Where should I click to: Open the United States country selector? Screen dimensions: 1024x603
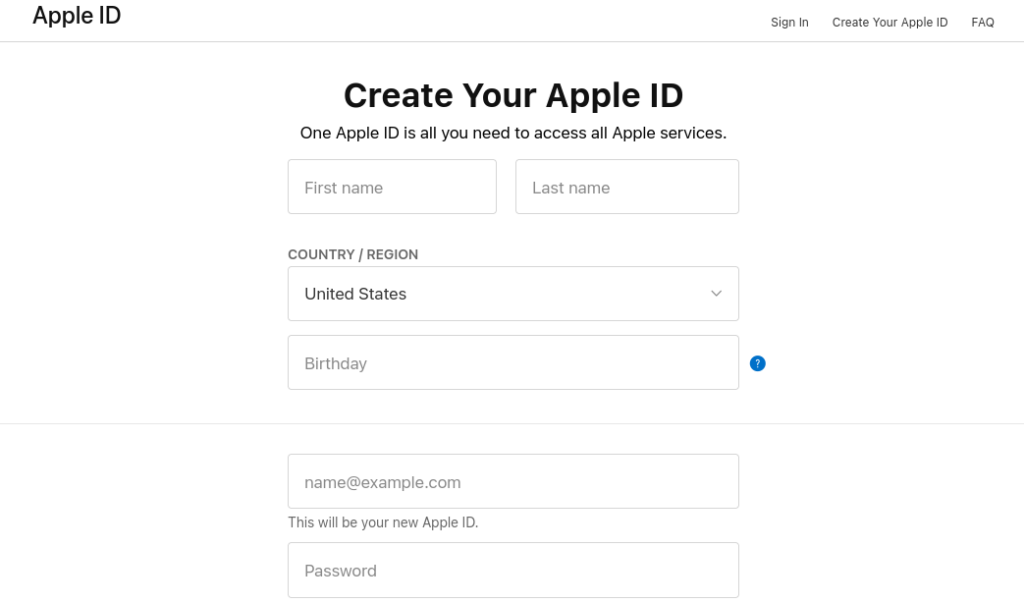513,293
